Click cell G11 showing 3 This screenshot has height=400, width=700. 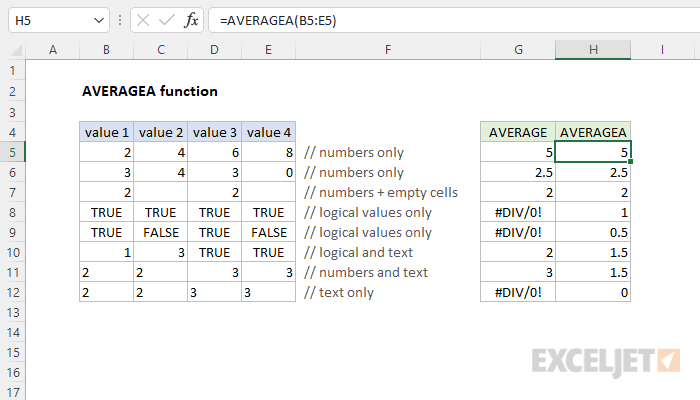pyautogui.click(x=518, y=272)
